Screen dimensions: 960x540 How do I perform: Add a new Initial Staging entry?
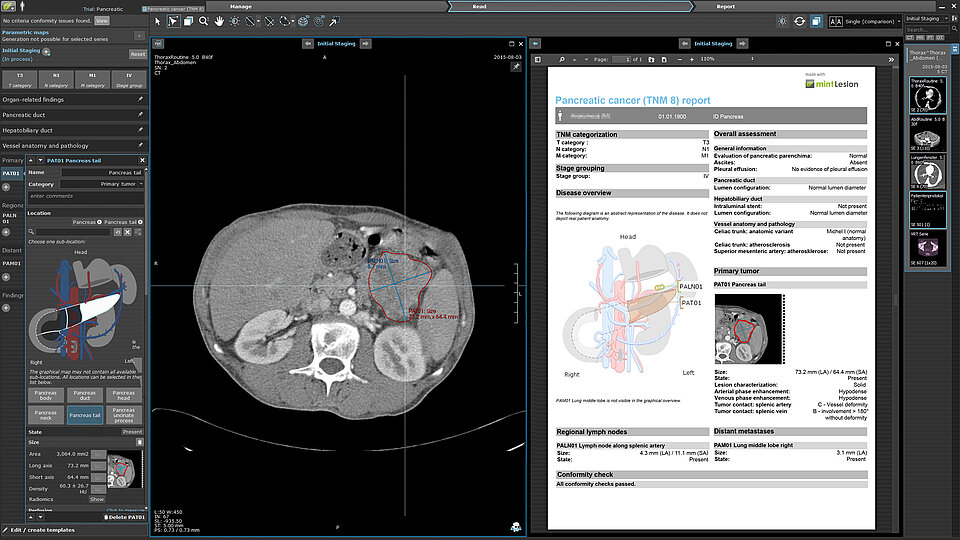tap(47, 50)
